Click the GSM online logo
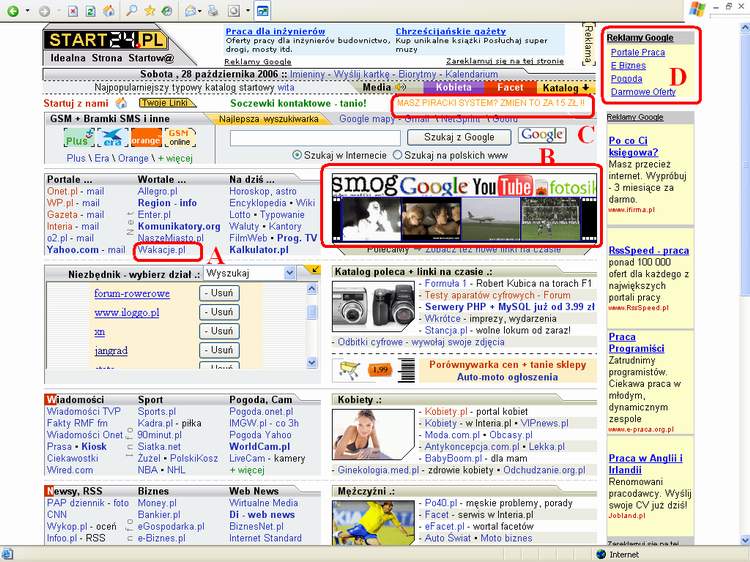This screenshot has width=750, height=562. [179, 138]
